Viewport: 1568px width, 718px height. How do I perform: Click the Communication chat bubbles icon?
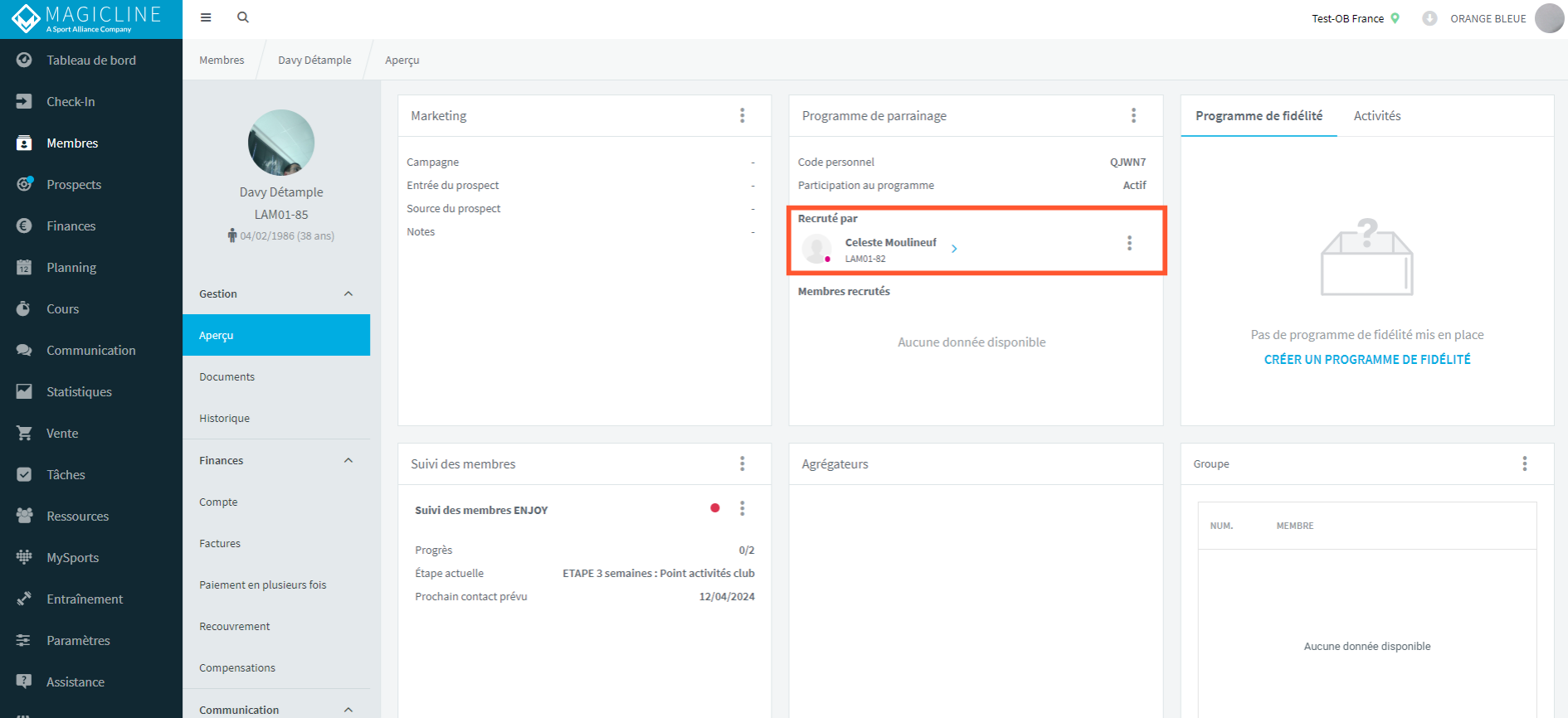pos(24,350)
